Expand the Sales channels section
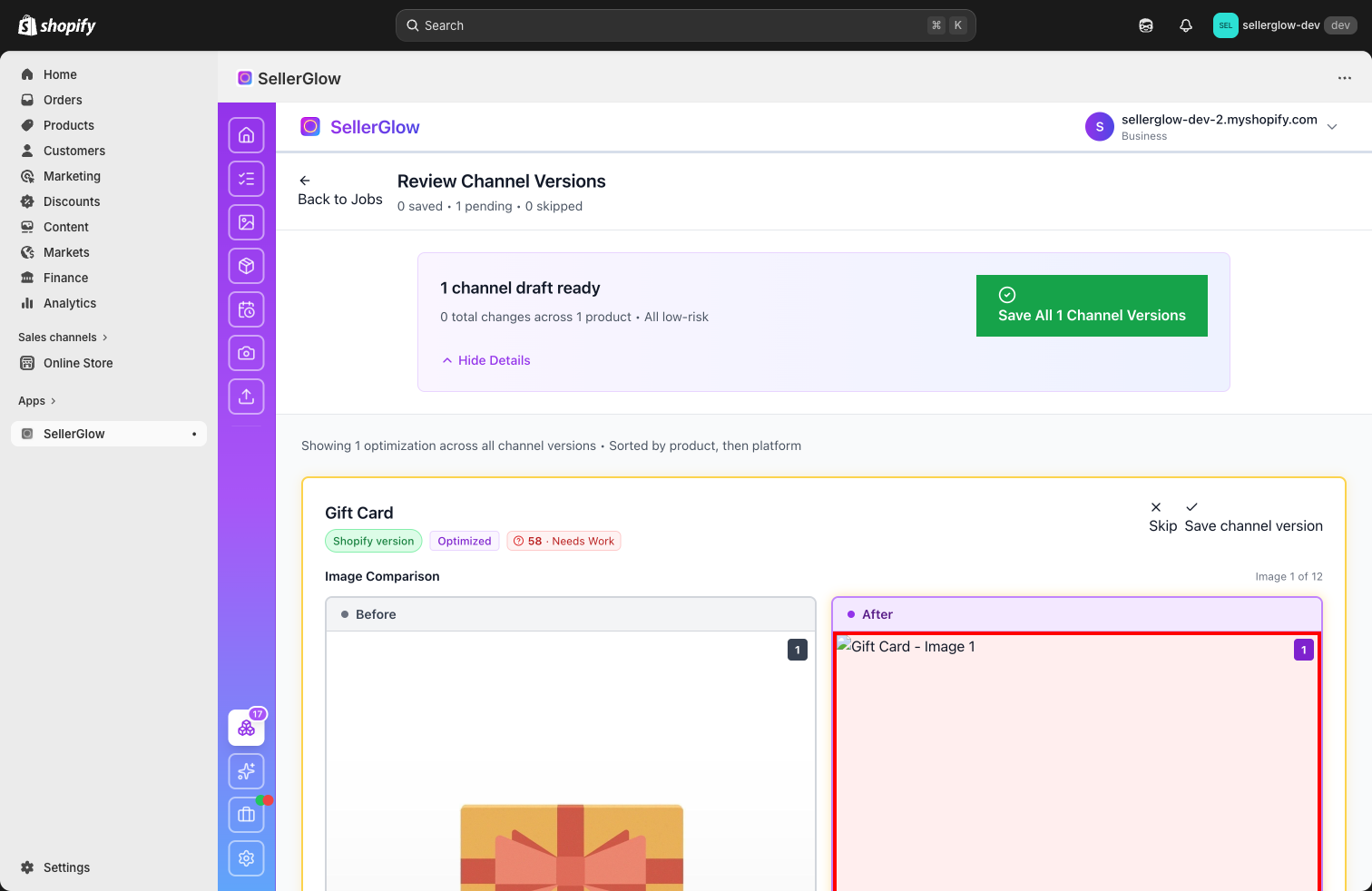The width and height of the screenshot is (1372, 891). click(63, 337)
